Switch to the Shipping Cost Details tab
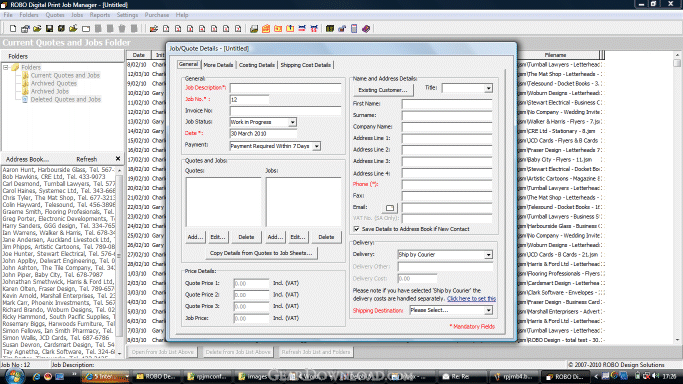 305,65
